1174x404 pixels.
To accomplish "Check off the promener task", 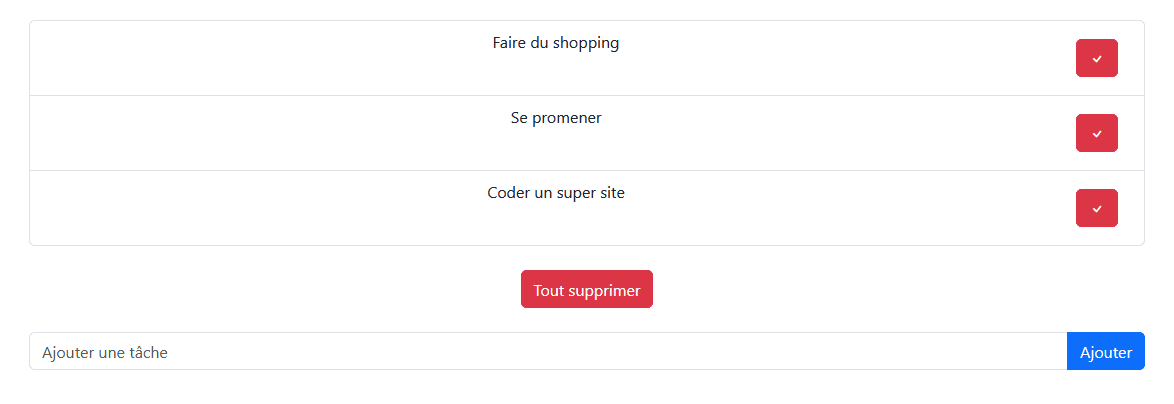I will [1096, 133].
